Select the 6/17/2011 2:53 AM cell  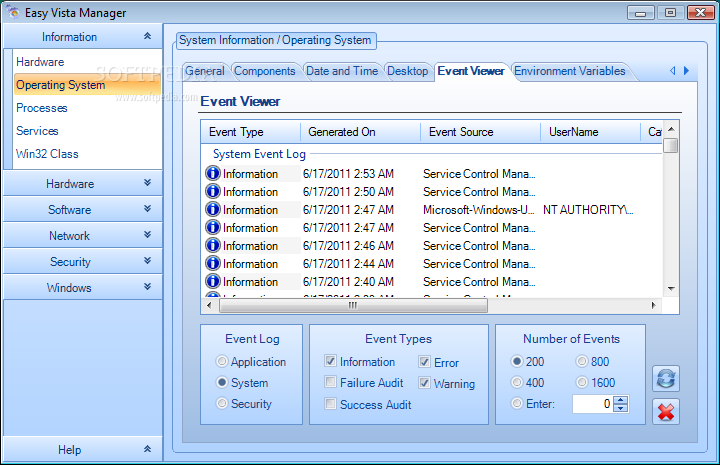point(348,174)
